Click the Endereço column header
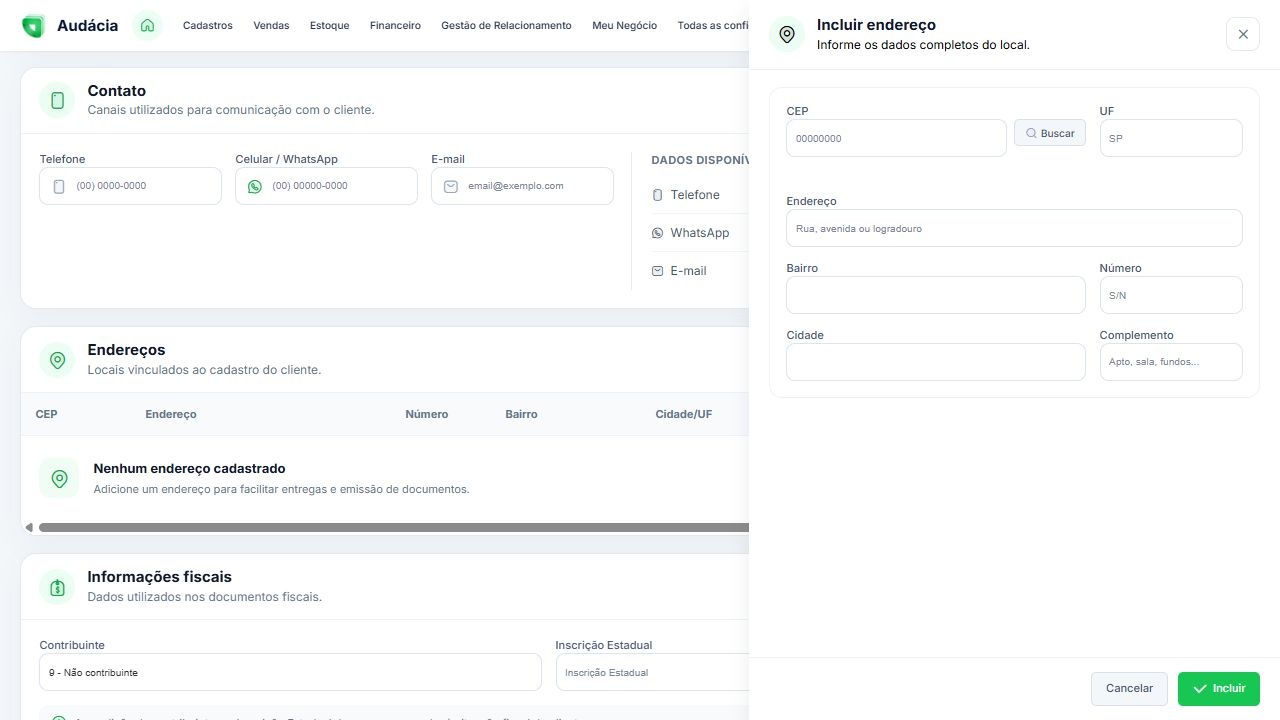The height and width of the screenshot is (720, 1280). pyautogui.click(x=171, y=414)
